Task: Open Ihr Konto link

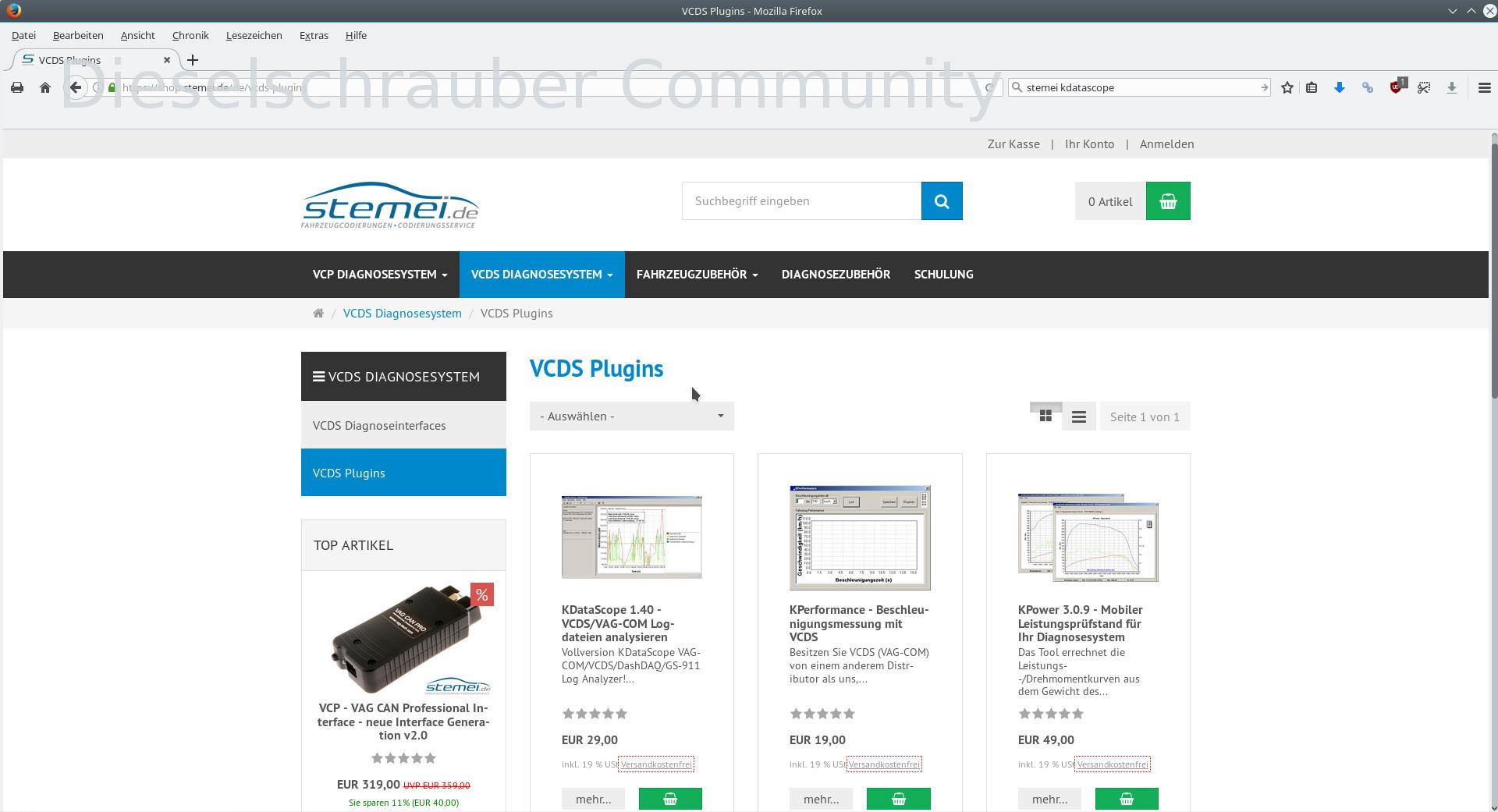Action: coord(1089,144)
